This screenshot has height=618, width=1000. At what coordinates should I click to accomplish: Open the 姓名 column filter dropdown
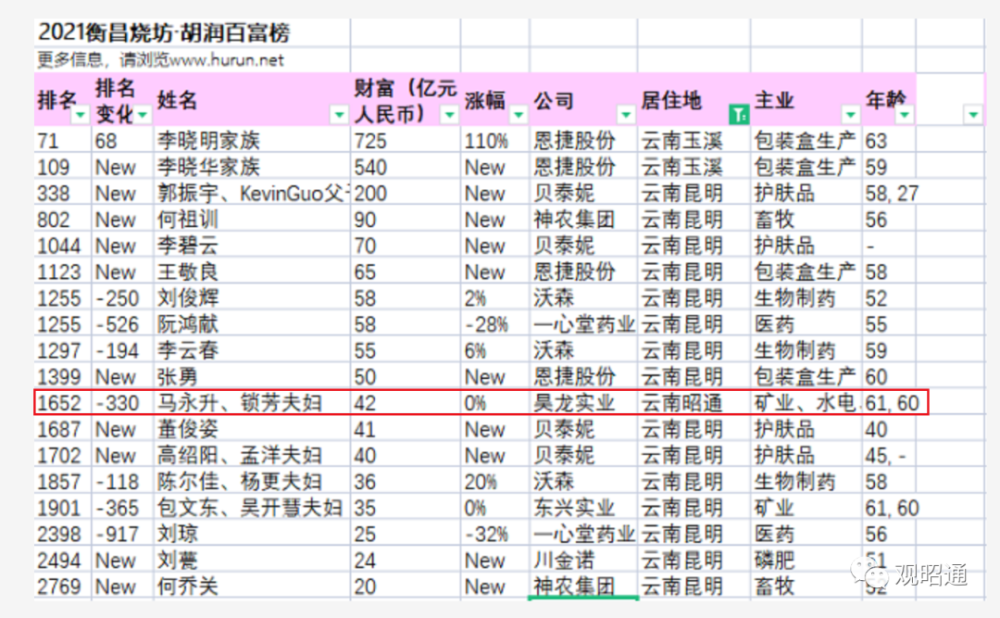pyautogui.click(x=339, y=115)
